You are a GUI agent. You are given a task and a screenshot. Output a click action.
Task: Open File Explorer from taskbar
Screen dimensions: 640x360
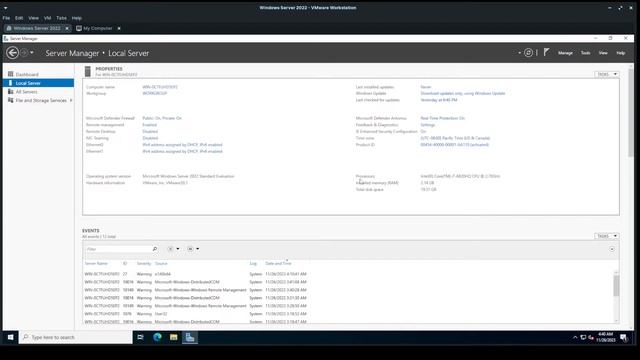coord(173,337)
